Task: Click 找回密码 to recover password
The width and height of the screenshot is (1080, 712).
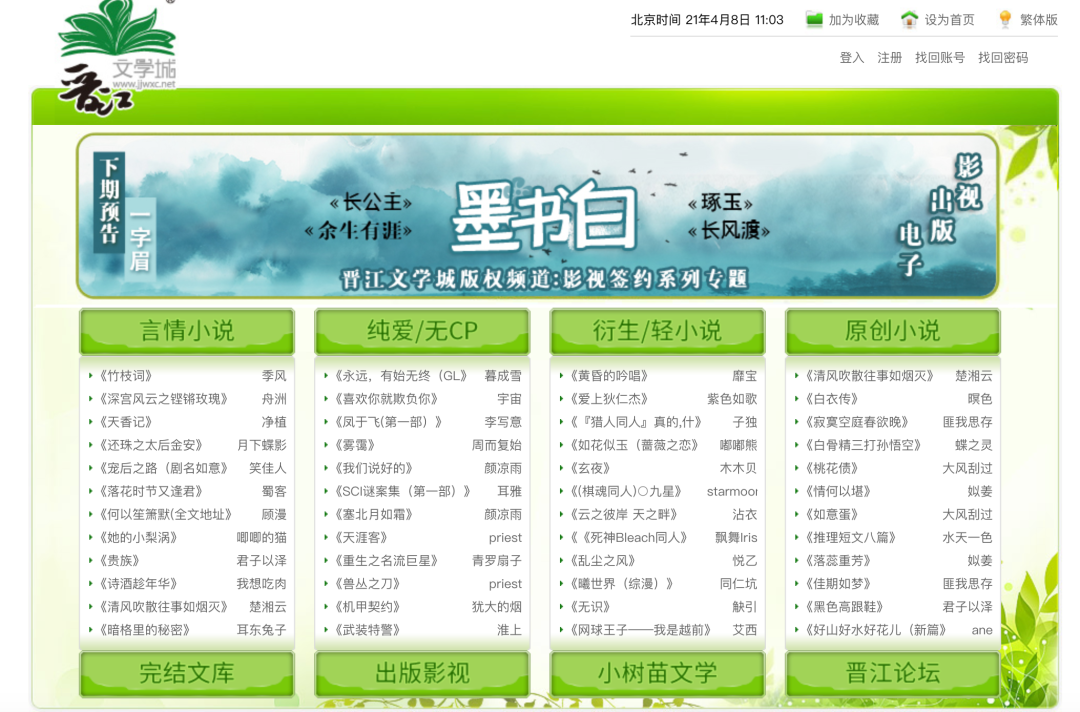Action: tap(1003, 58)
